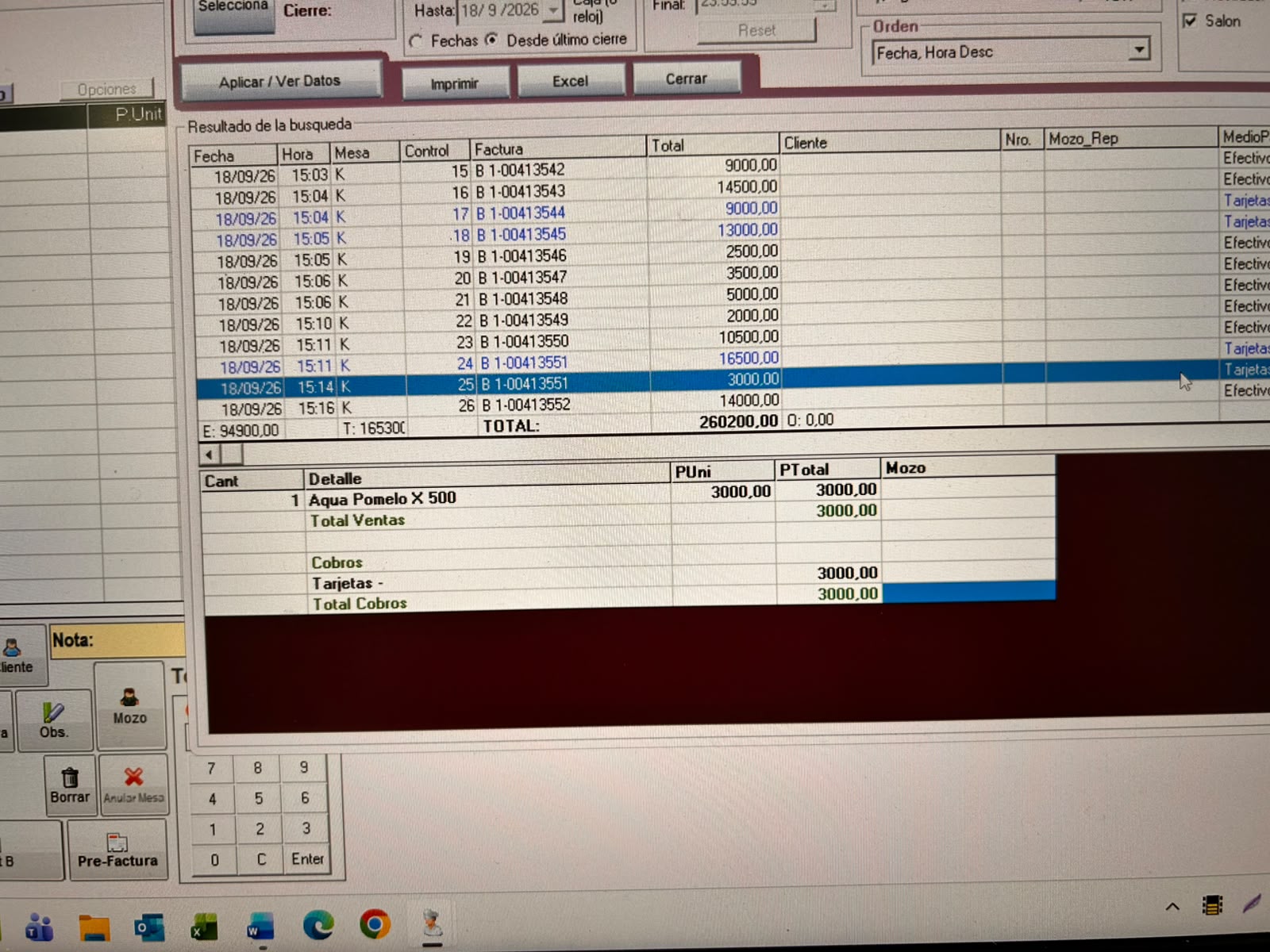
Task: Expand the Orden sort dropdown
Action: pyautogui.click(x=1140, y=50)
